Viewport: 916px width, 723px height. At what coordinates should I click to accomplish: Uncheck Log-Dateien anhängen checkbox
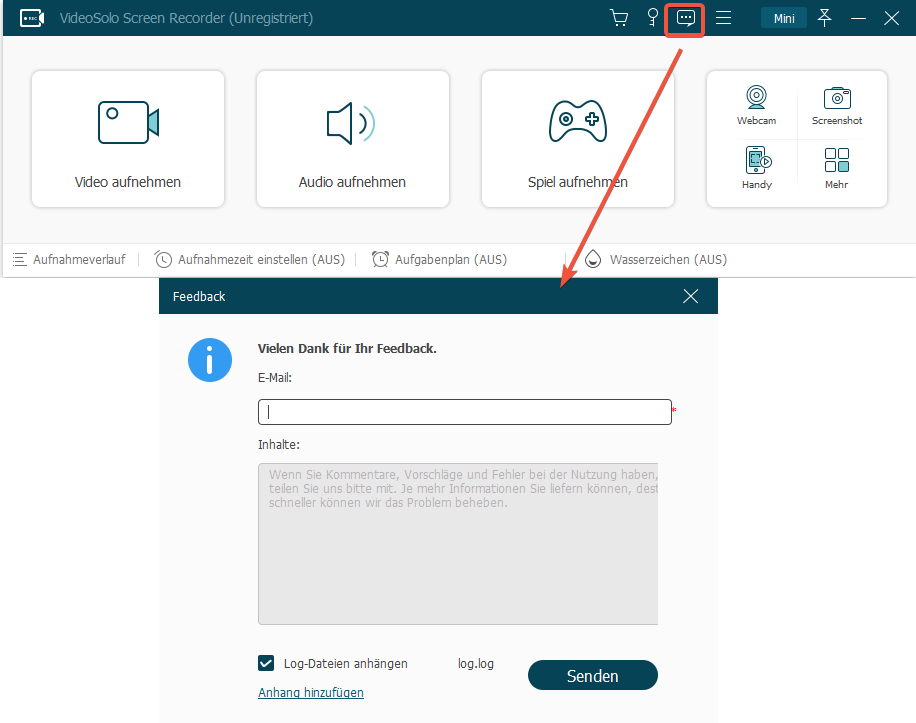pyautogui.click(x=266, y=663)
